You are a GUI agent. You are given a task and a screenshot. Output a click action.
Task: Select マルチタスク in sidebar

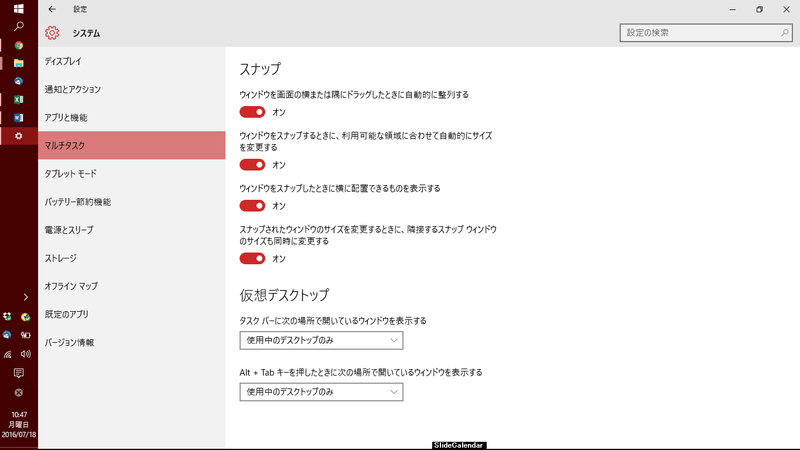[132, 145]
